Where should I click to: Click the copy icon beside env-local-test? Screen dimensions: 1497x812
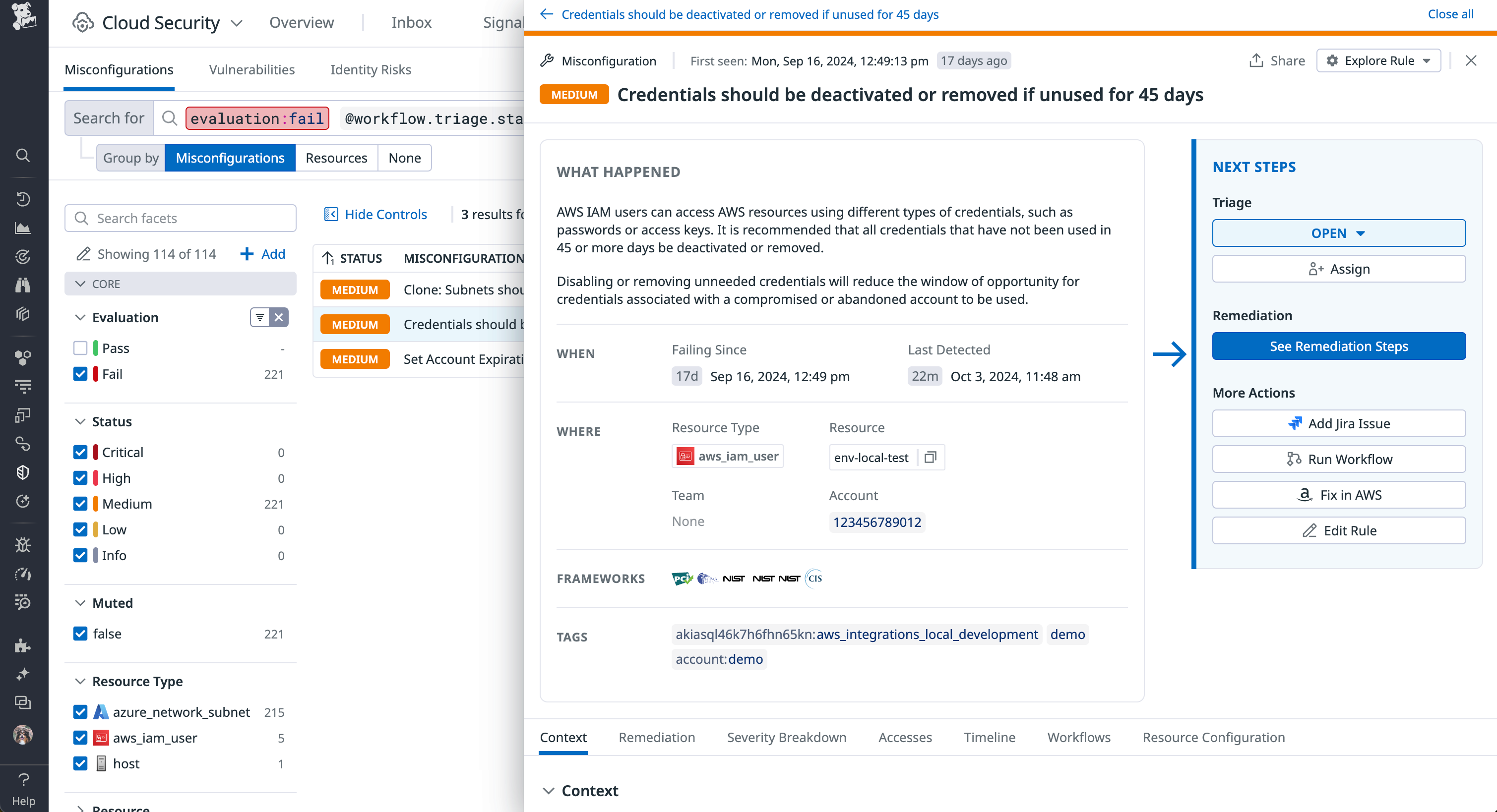tap(930, 458)
